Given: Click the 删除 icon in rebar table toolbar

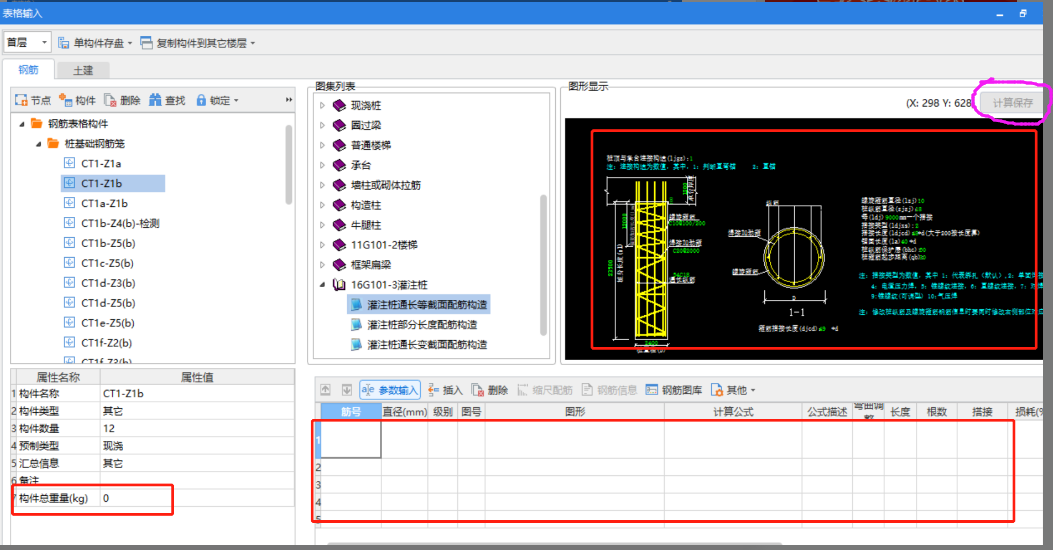Looking at the screenshot, I should click(x=477, y=389).
